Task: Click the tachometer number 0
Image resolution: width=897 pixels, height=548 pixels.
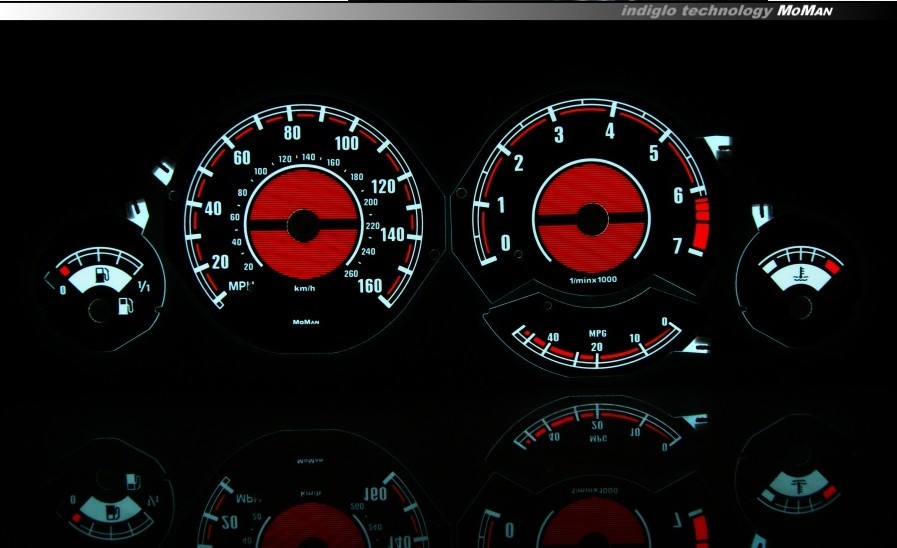Action: click(x=506, y=243)
